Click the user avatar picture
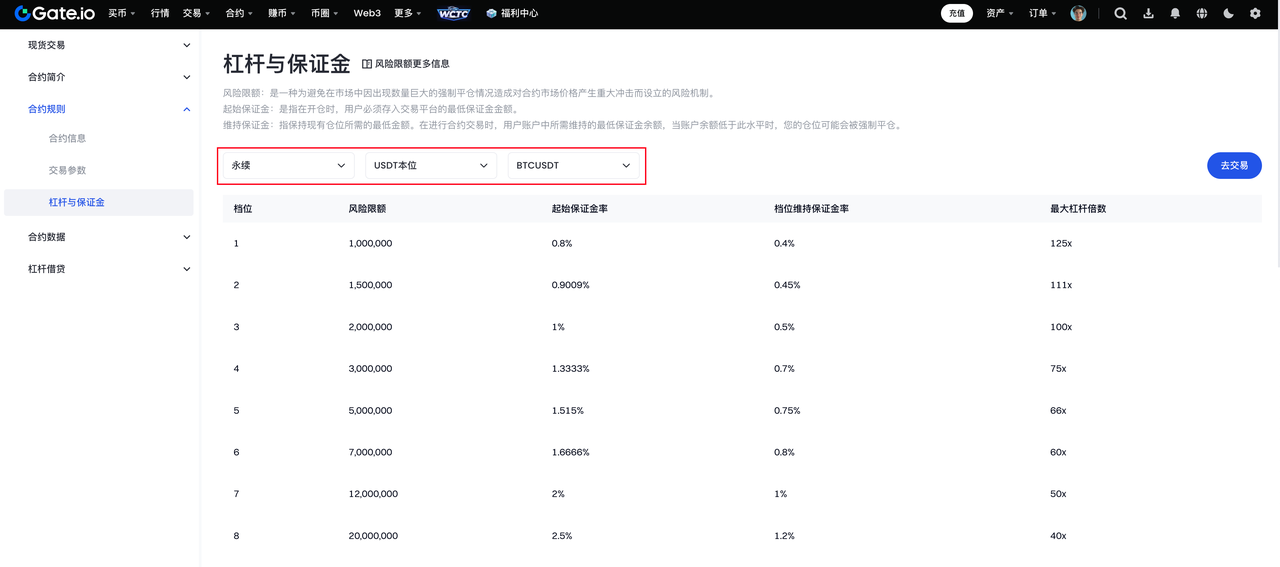Image resolution: width=1280 pixels, height=567 pixels. pos(1078,14)
